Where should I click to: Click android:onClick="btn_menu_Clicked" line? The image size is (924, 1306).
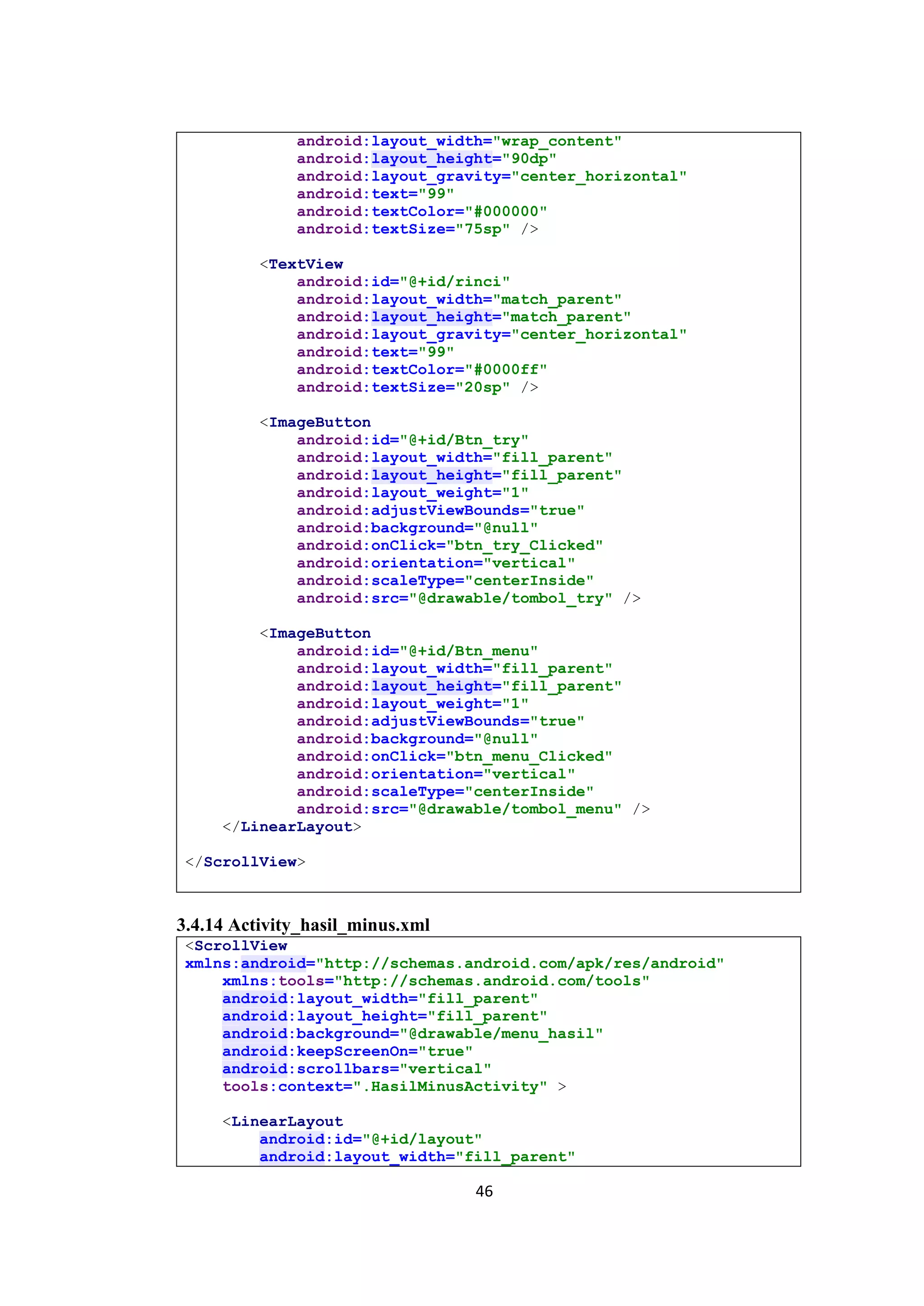[454, 756]
